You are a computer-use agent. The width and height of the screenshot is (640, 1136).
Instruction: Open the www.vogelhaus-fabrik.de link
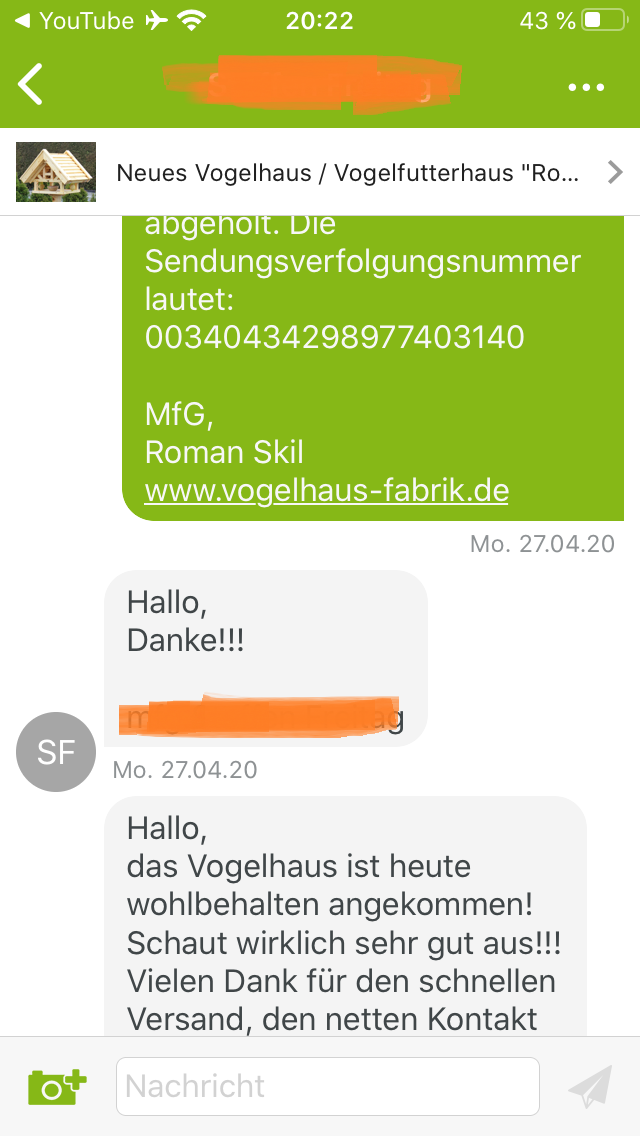click(x=326, y=490)
